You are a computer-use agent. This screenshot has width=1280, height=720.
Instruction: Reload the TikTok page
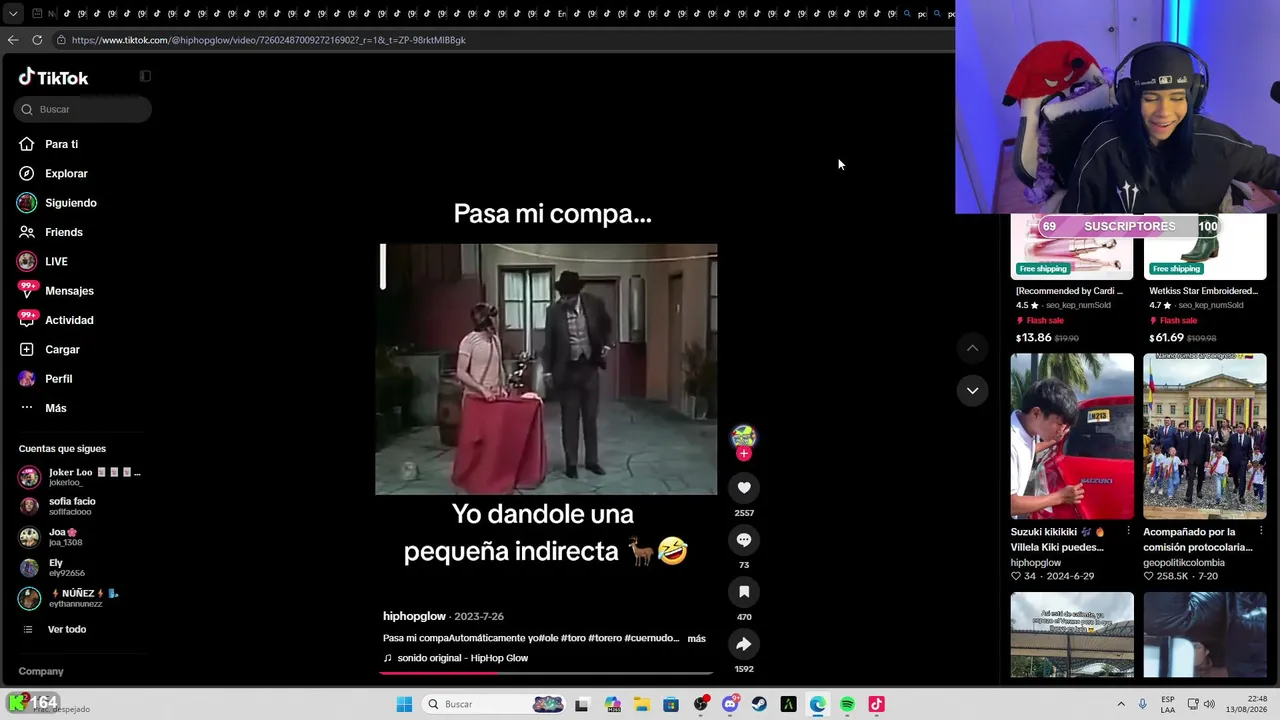[x=37, y=40]
